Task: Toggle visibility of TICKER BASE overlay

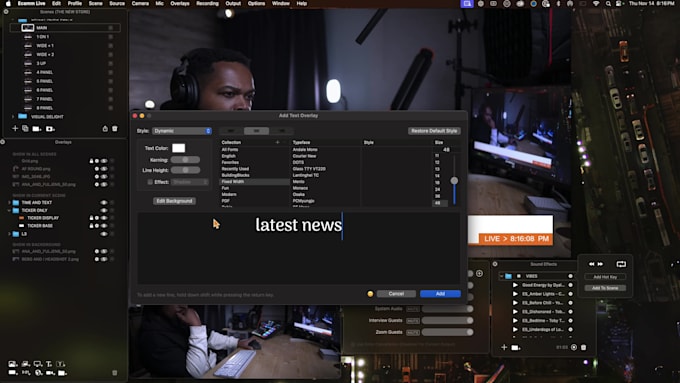Action: click(x=104, y=226)
